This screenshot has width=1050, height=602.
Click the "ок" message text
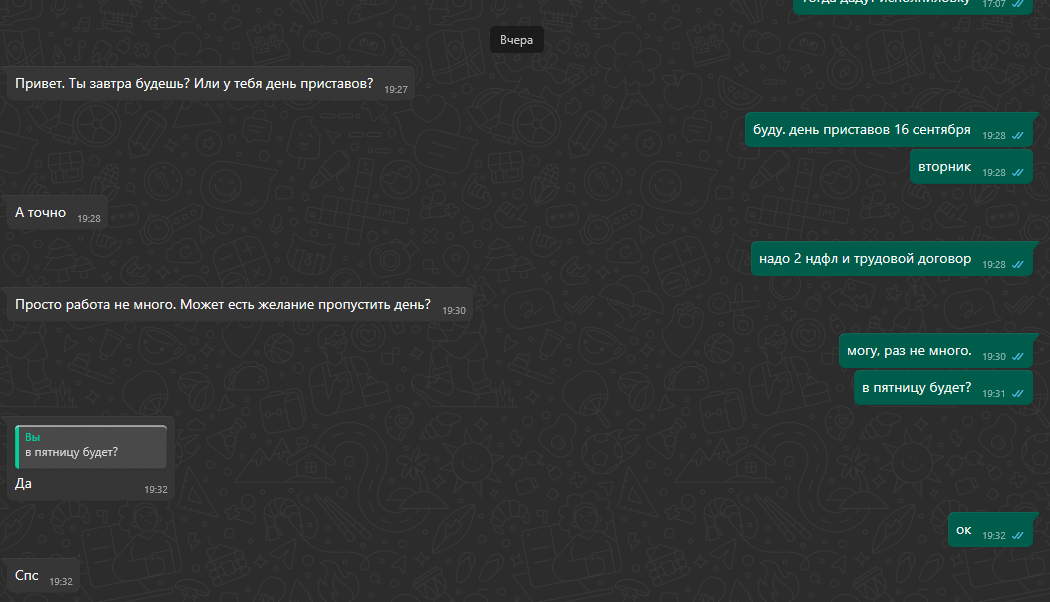click(963, 529)
